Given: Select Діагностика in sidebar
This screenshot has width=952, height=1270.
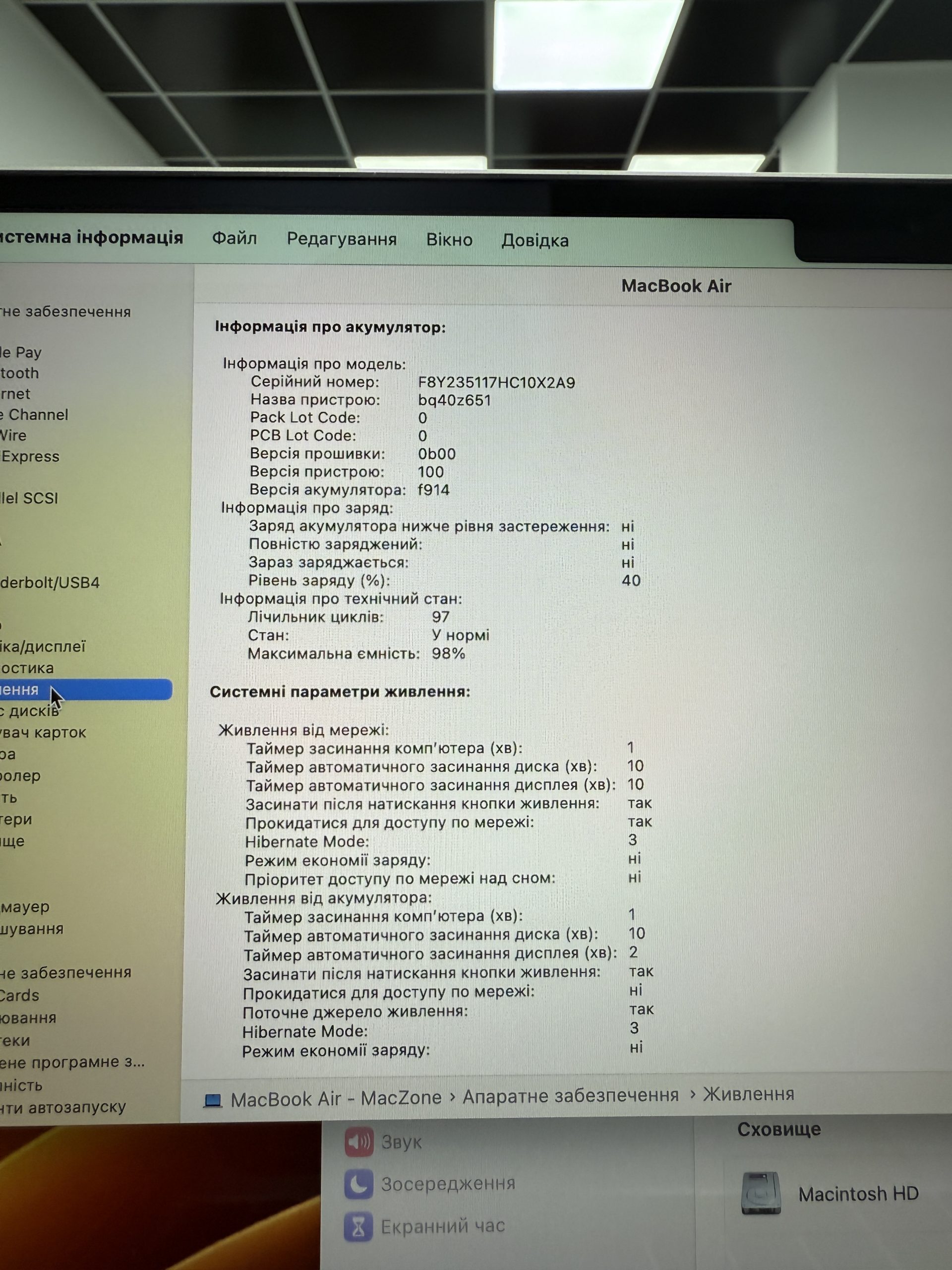Looking at the screenshot, I should (27, 668).
